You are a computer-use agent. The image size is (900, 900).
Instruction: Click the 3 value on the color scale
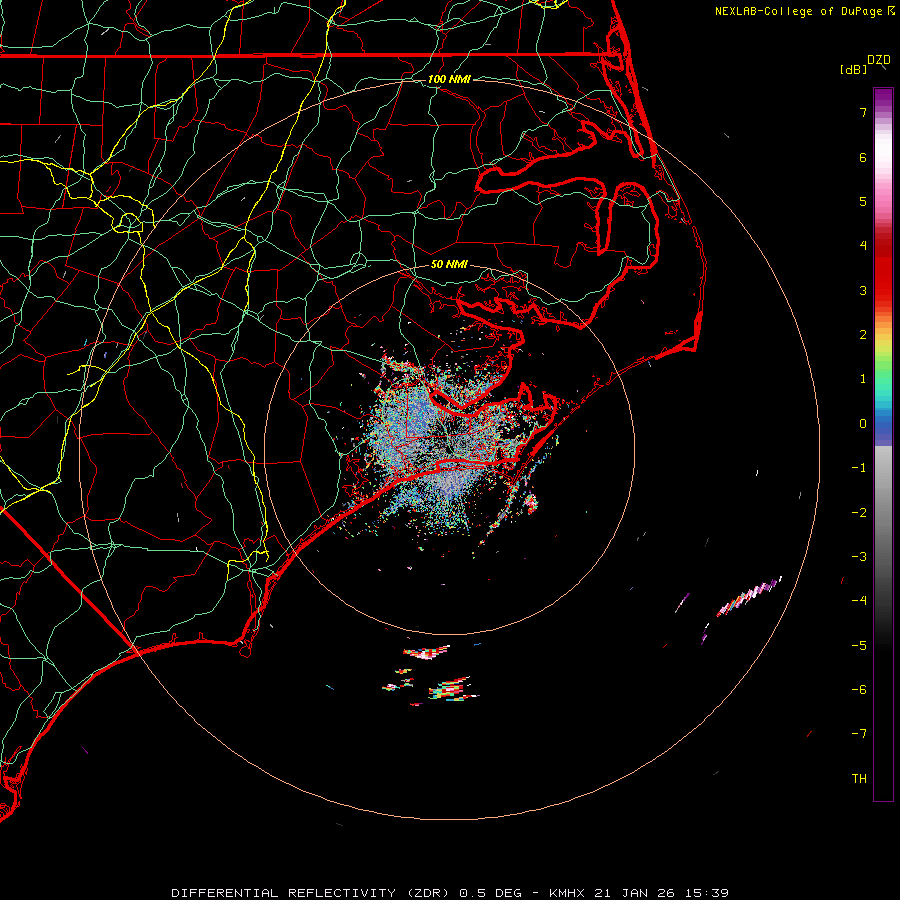tap(863, 290)
